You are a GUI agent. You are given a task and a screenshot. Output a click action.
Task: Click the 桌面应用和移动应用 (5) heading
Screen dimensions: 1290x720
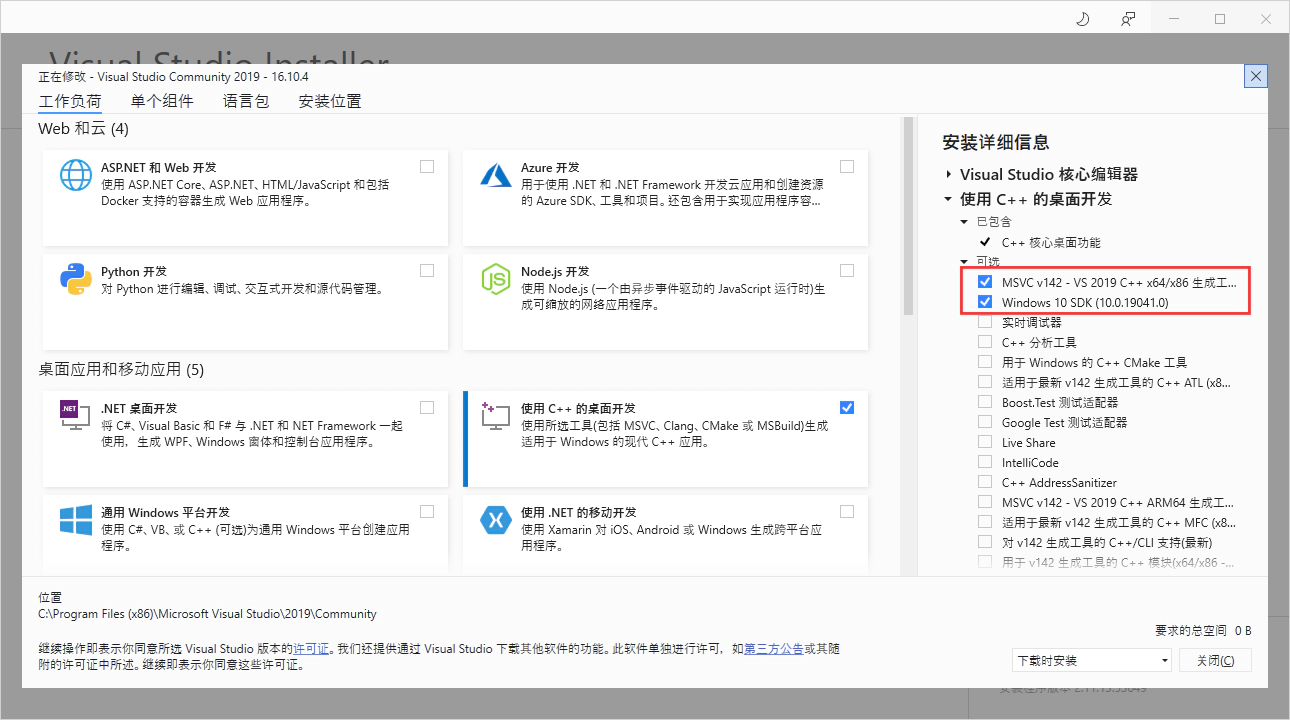tap(121, 370)
